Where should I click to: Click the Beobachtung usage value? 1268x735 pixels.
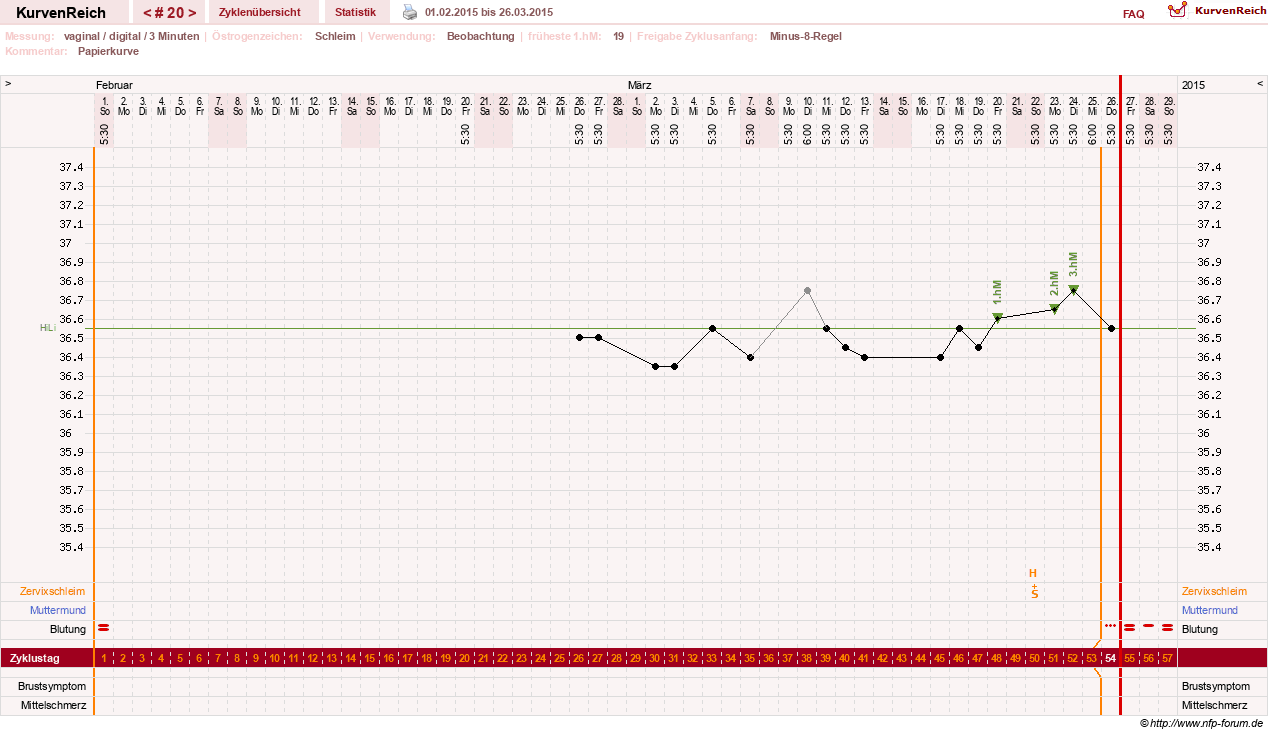(480, 36)
